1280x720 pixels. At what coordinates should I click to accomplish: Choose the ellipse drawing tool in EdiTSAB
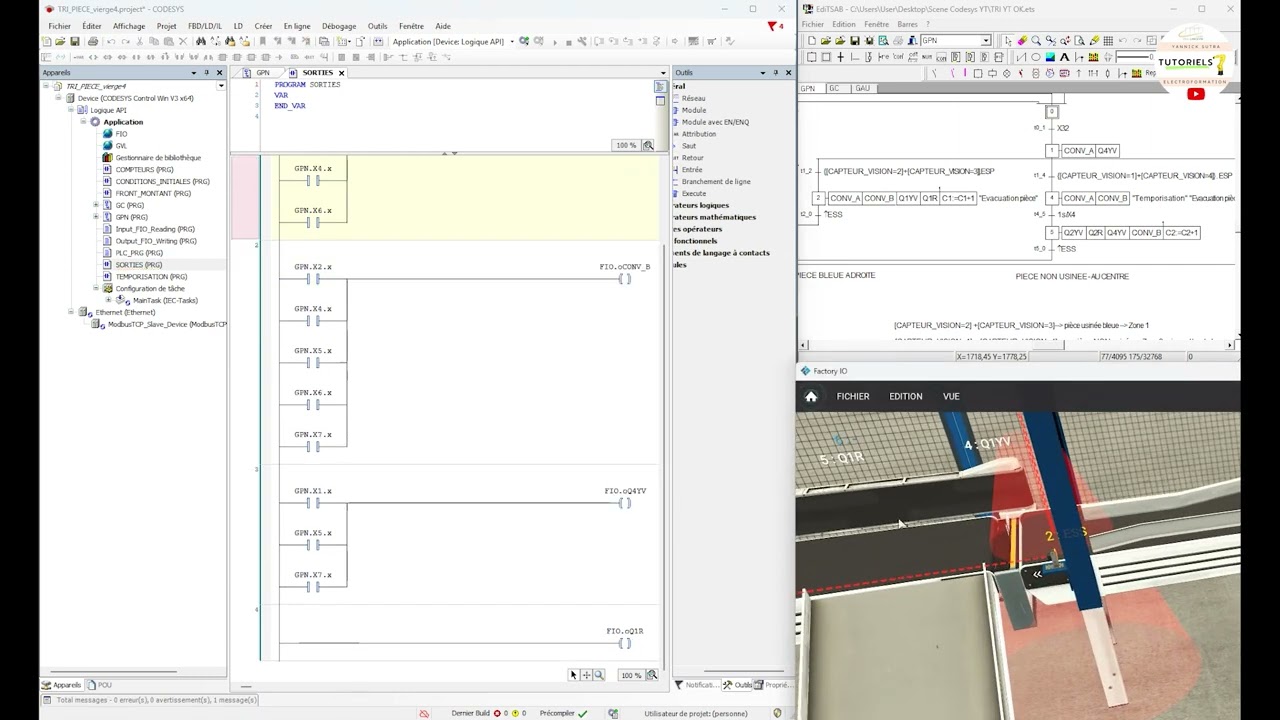point(1036,57)
